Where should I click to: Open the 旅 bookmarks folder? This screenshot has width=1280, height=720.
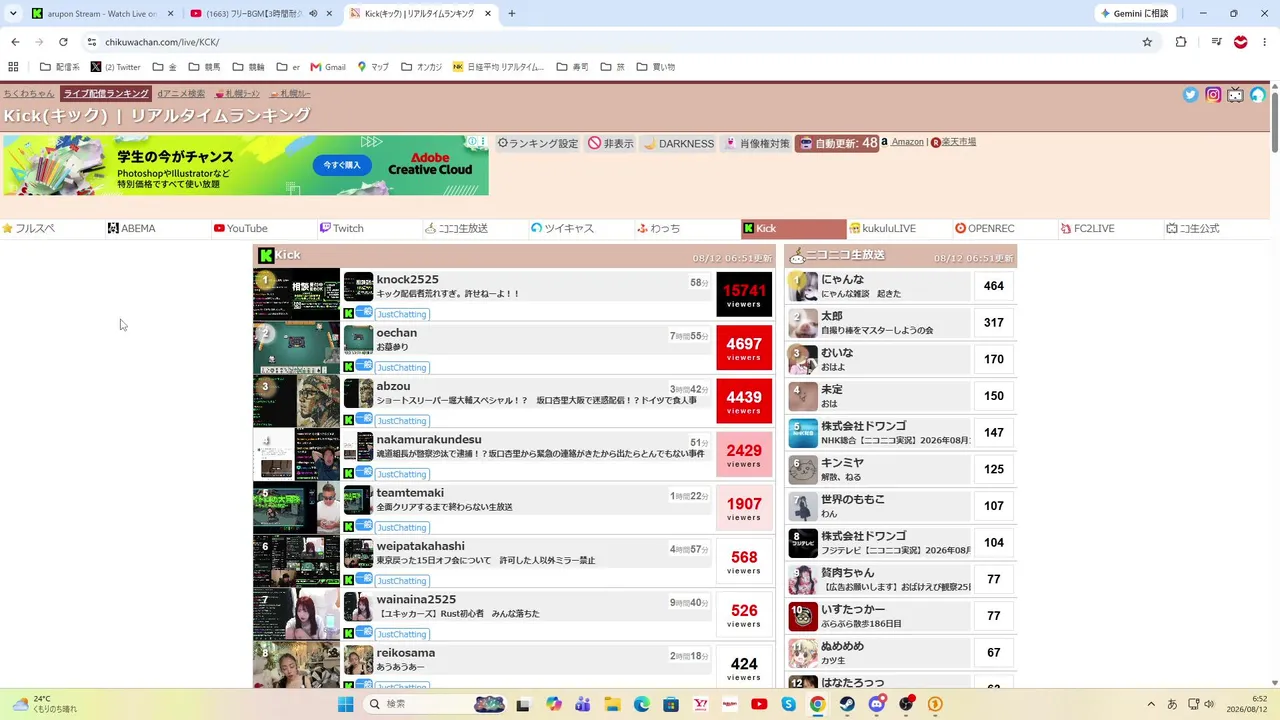coord(613,67)
